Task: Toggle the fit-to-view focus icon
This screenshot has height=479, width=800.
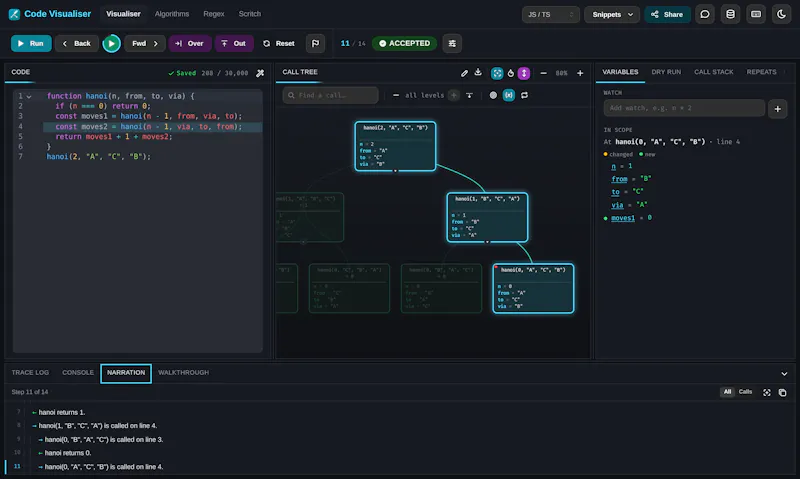Action: point(497,73)
